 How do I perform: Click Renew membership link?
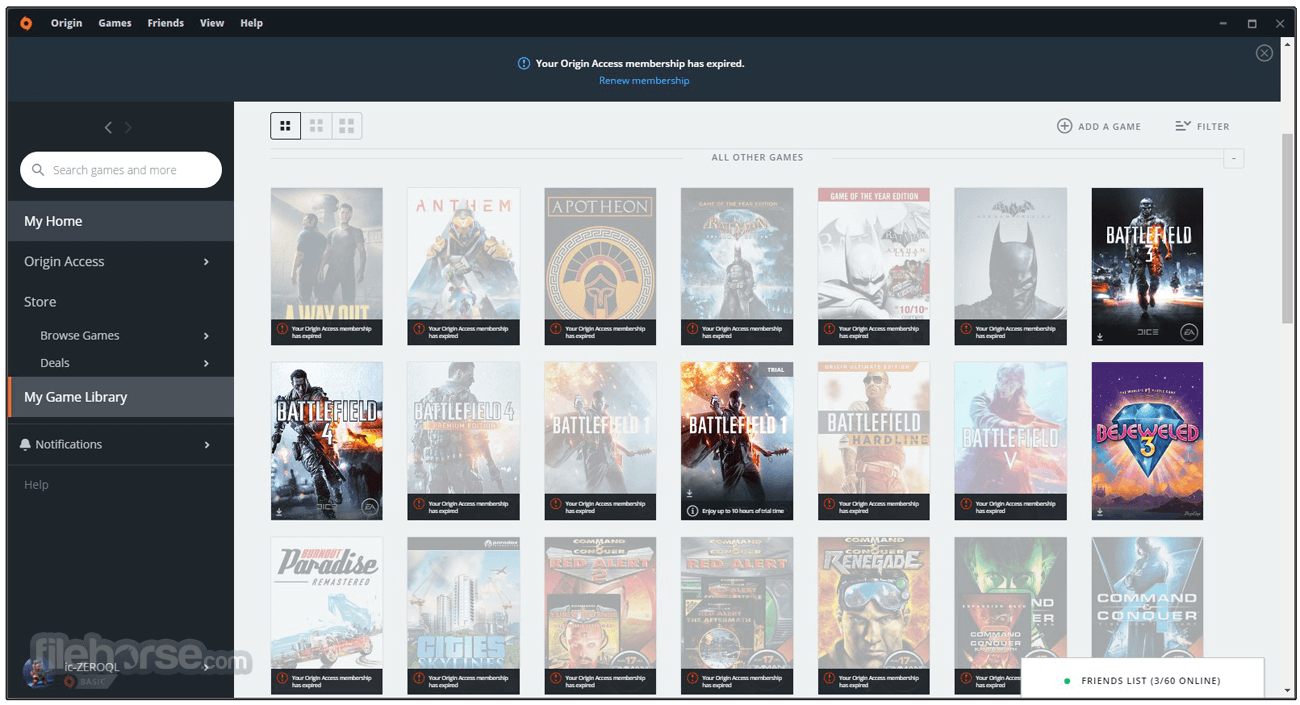click(x=644, y=80)
